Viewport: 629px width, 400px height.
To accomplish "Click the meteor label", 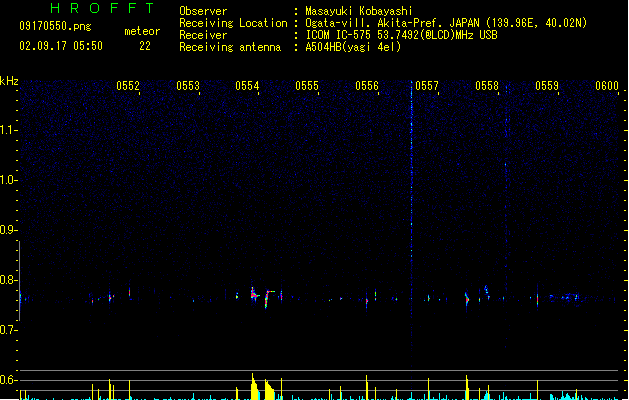I will (x=142, y=31).
